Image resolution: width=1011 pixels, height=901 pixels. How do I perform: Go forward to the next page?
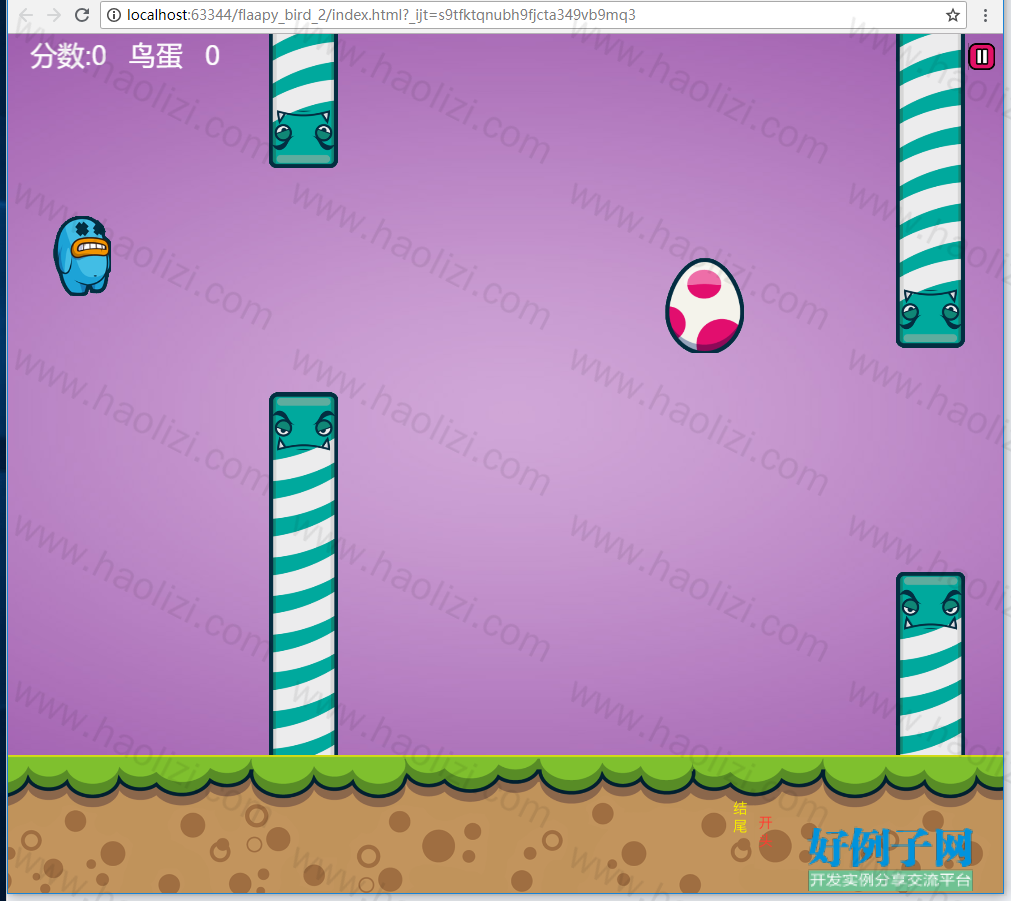(x=54, y=15)
